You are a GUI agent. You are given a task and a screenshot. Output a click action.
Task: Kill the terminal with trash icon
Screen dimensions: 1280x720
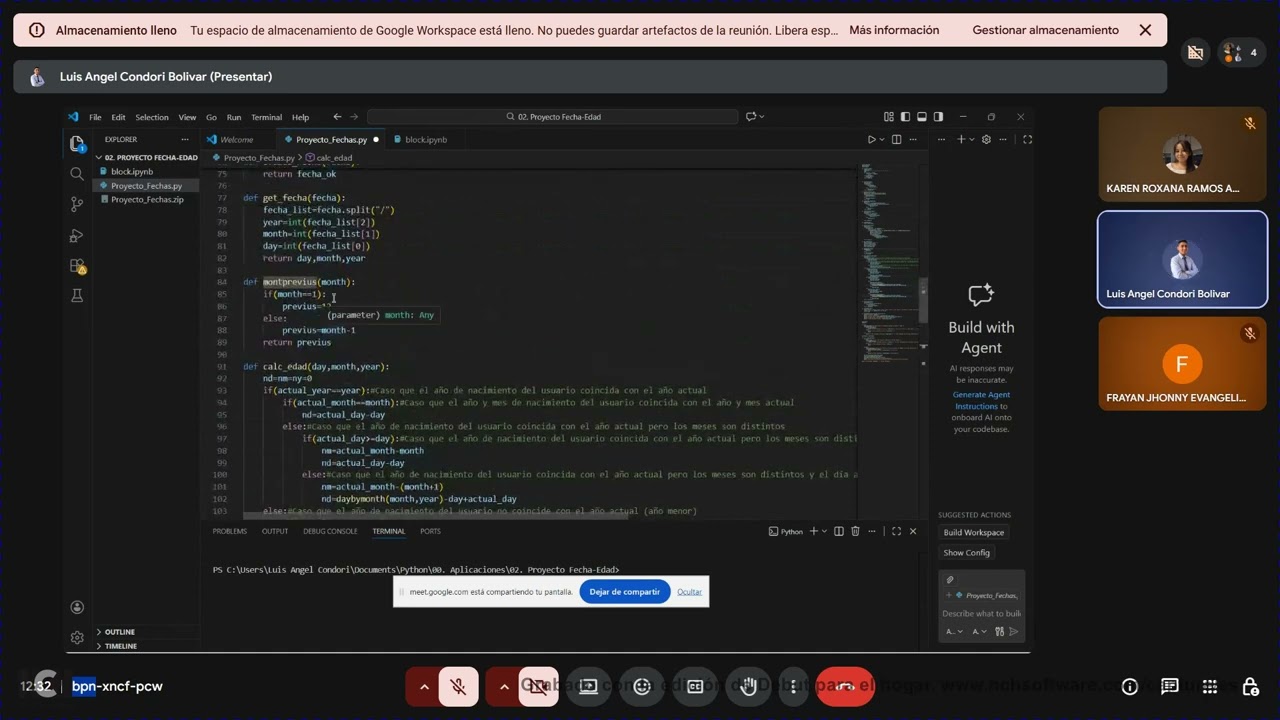(855, 531)
